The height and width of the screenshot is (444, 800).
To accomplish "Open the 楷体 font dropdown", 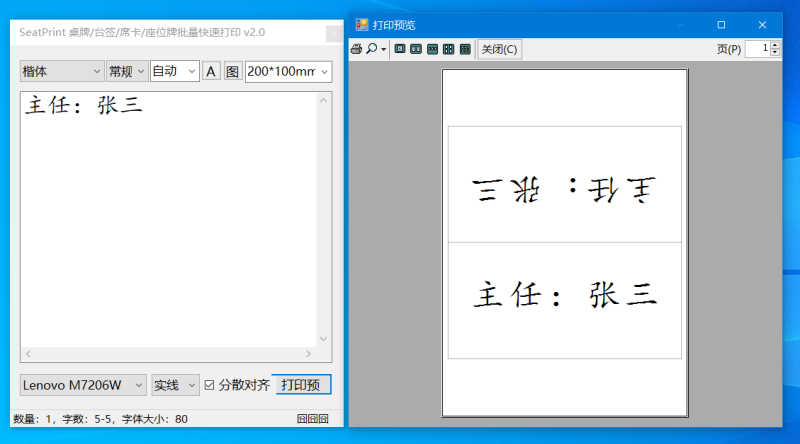I will coord(62,71).
